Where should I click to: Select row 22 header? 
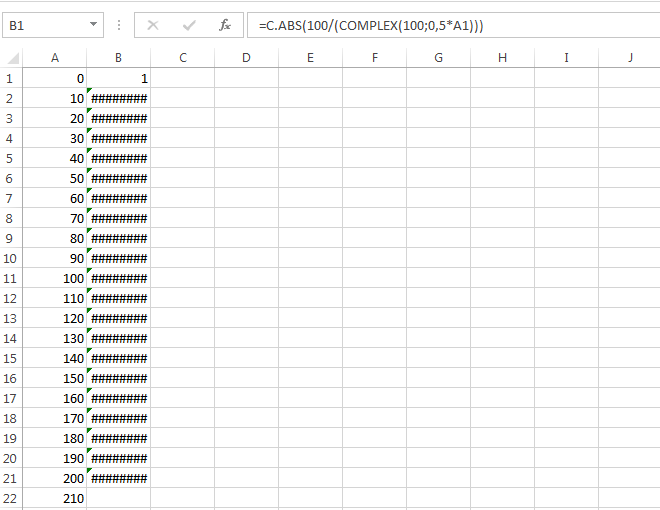pyautogui.click(x=10, y=498)
